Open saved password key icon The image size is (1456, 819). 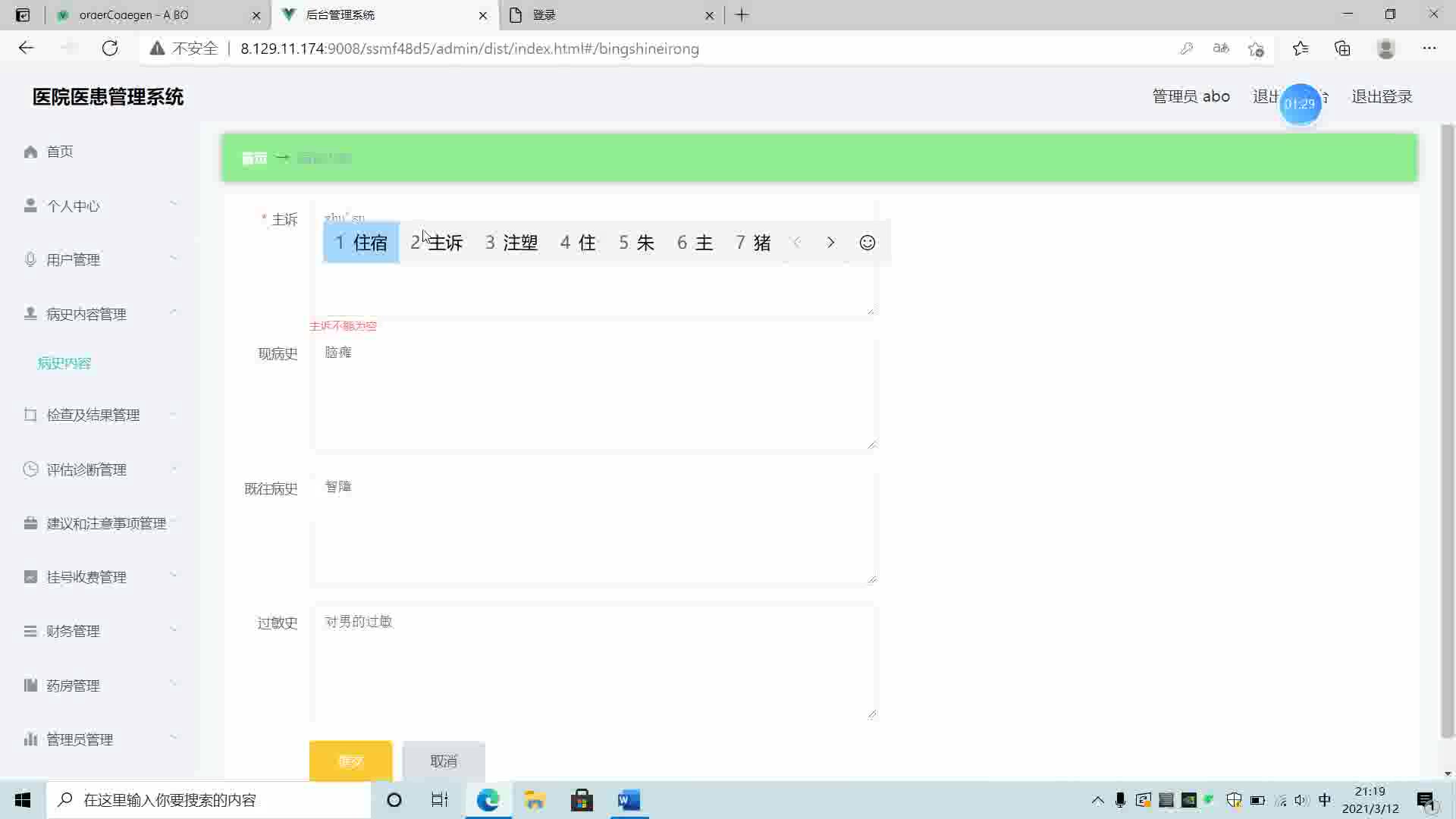tap(1187, 49)
